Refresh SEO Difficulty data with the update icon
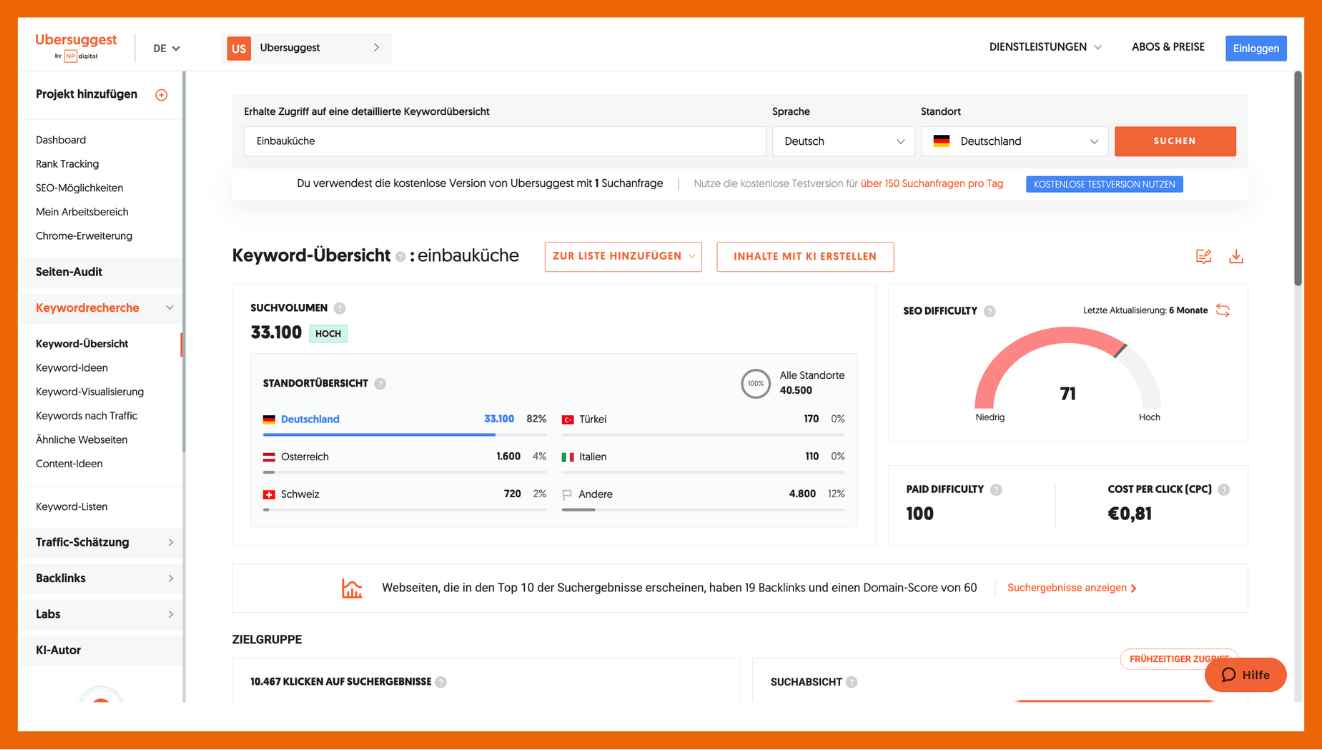The image size is (1322, 750). [x=1223, y=311]
